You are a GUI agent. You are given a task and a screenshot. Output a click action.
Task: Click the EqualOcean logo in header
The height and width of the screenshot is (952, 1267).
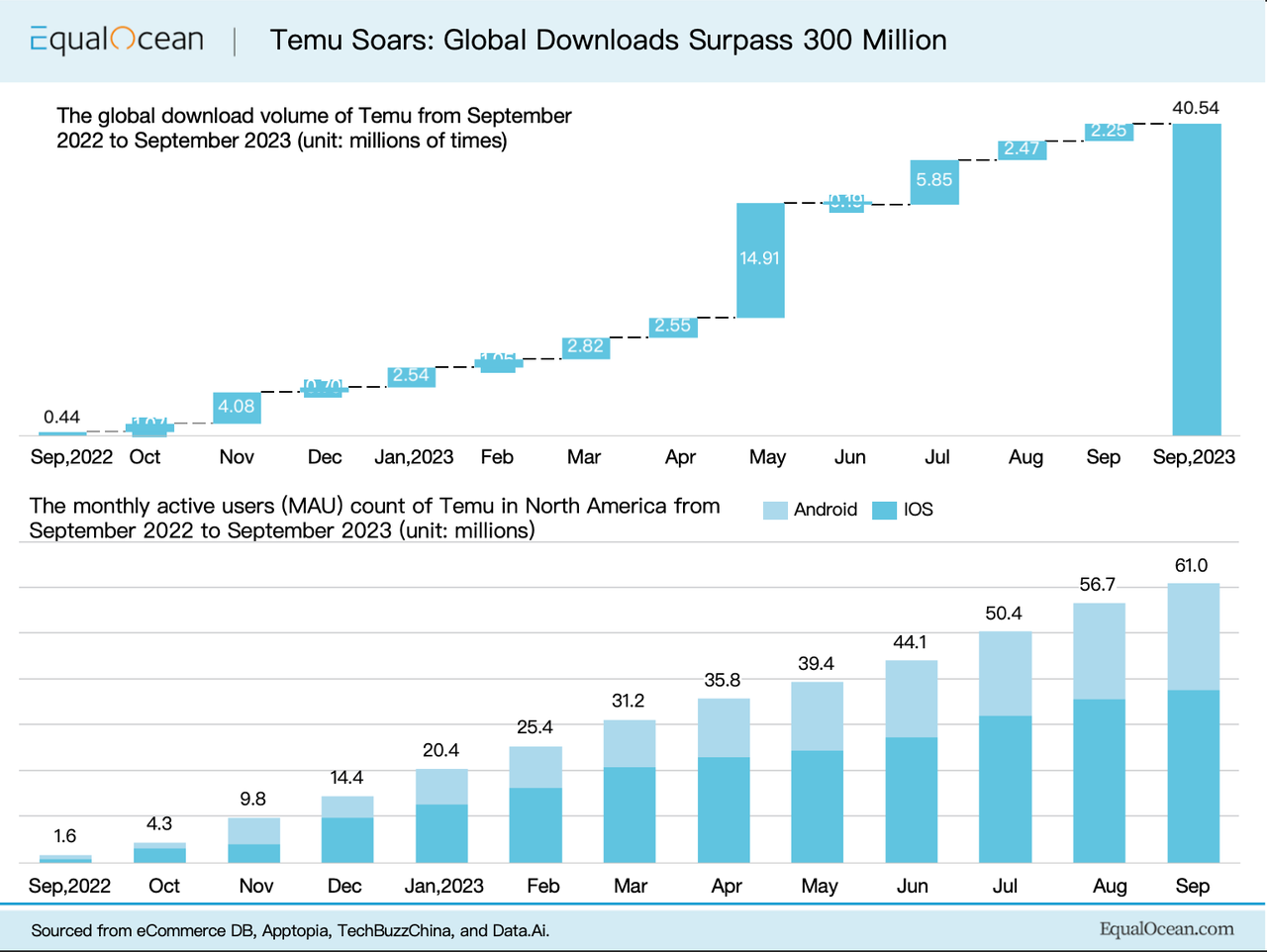tap(117, 40)
